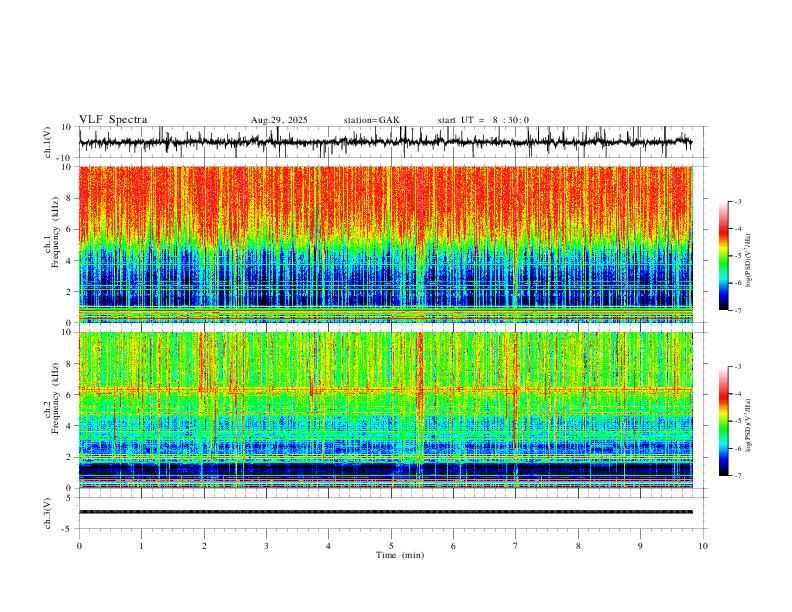Click the upper colorbar '-3' tick label
Image resolution: width=792 pixels, height=612 pixels.
tap(737, 201)
